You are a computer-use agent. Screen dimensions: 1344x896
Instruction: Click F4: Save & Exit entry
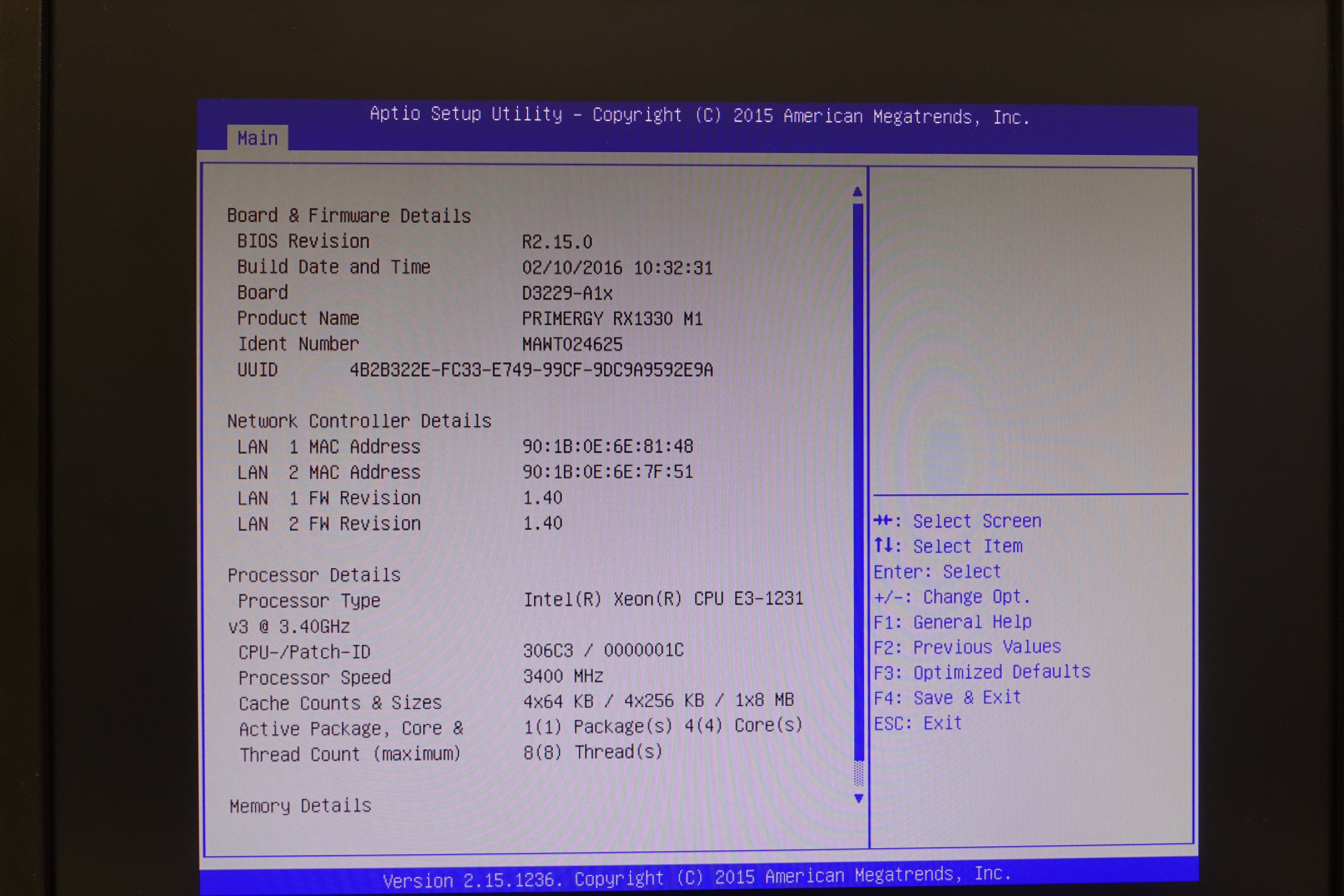point(948,698)
